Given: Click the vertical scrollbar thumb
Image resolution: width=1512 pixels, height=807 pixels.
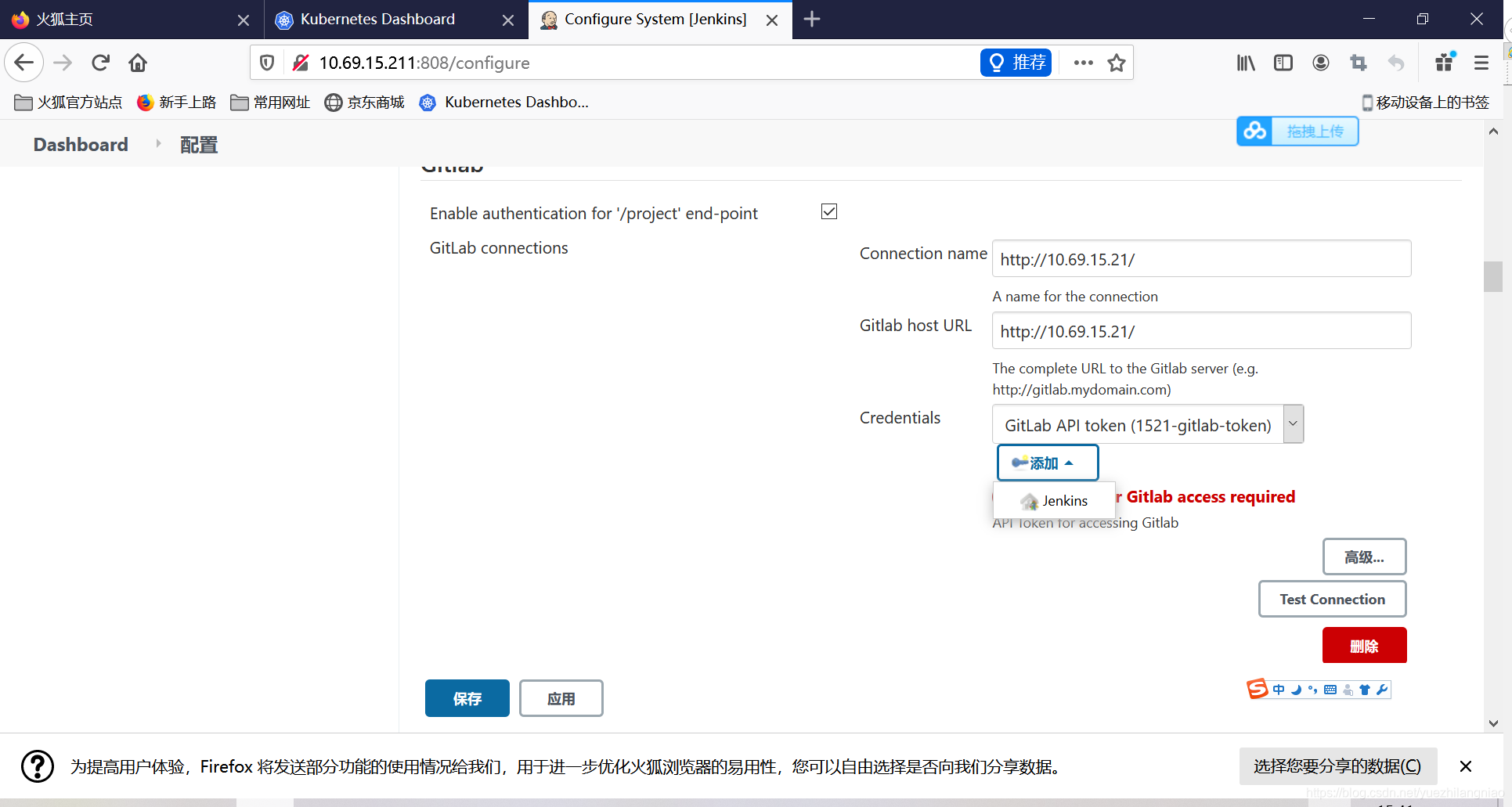Looking at the screenshot, I should pos(1493,276).
